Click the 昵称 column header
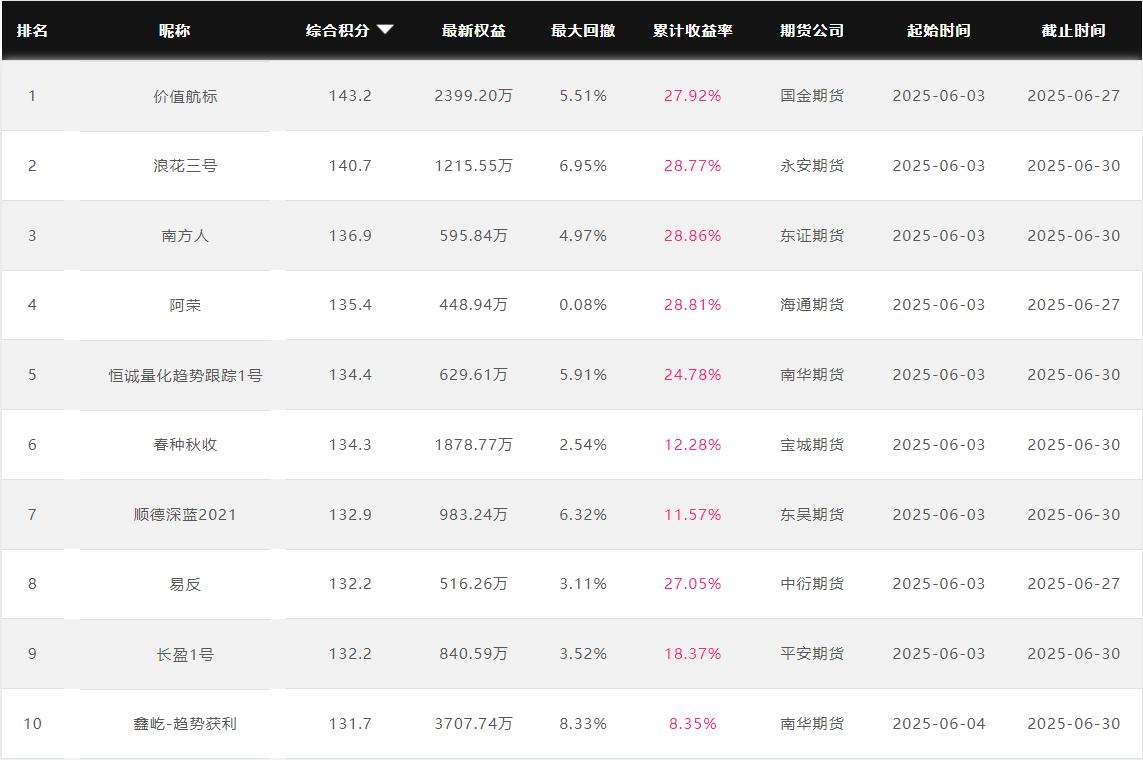The width and height of the screenshot is (1143, 760). click(174, 31)
